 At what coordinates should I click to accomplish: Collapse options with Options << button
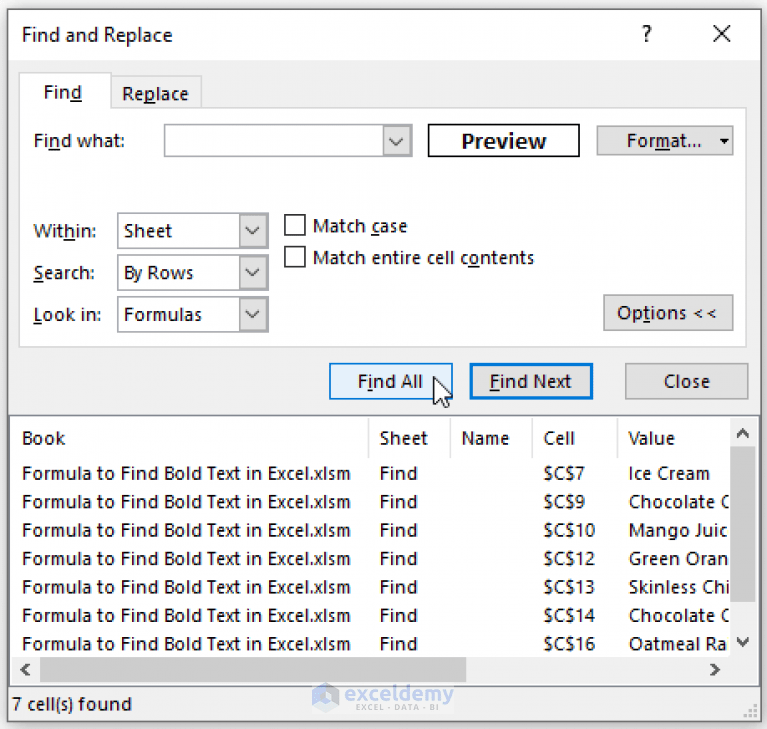[x=668, y=313]
